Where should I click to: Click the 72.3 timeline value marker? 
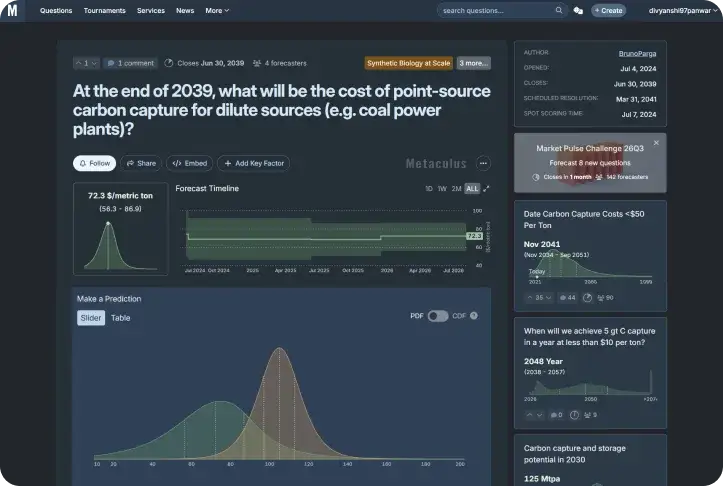(474, 236)
